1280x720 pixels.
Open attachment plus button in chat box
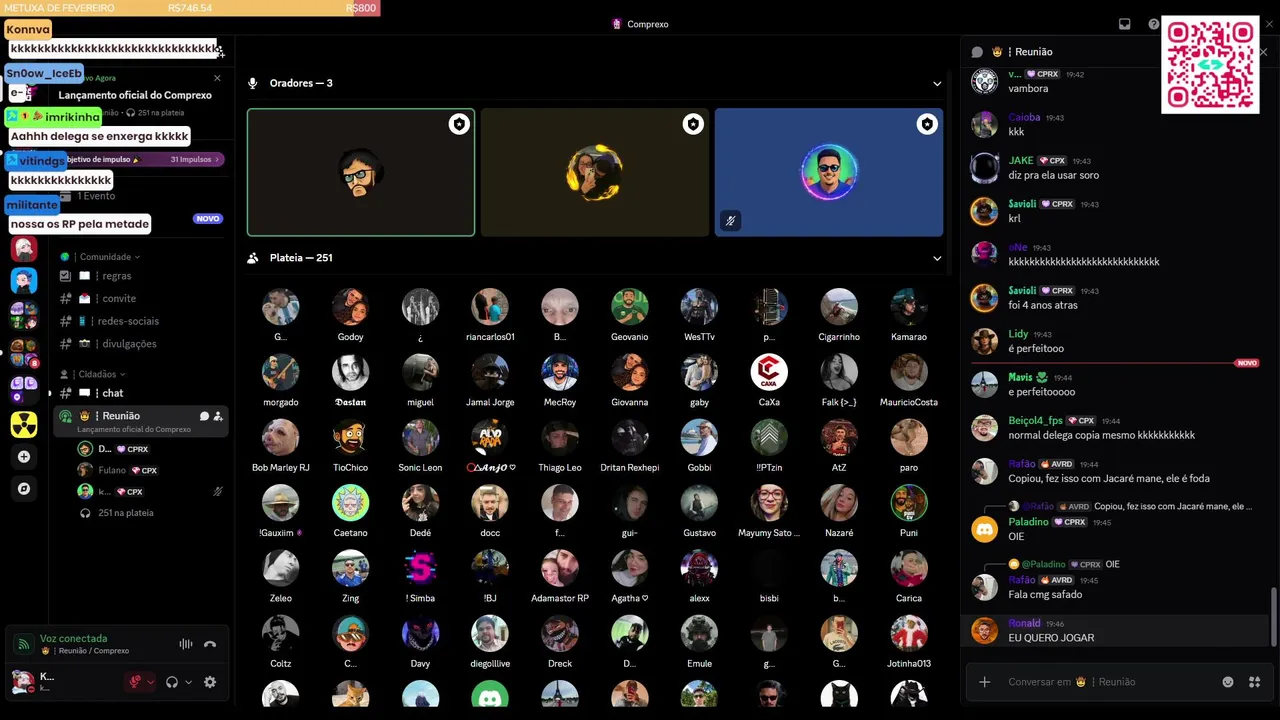(x=985, y=682)
